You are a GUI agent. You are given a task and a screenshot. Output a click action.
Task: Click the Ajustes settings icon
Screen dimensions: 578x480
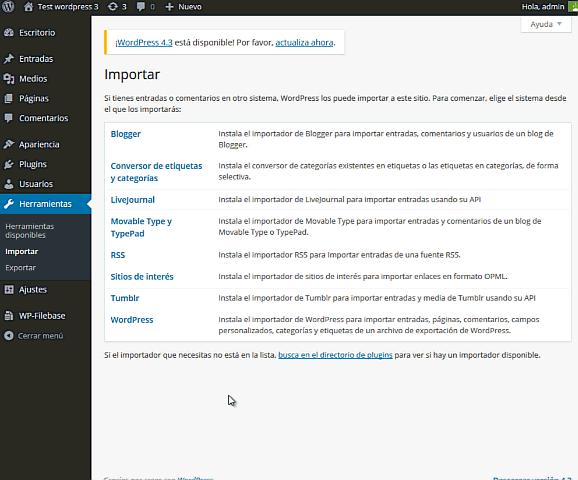[x=9, y=289]
